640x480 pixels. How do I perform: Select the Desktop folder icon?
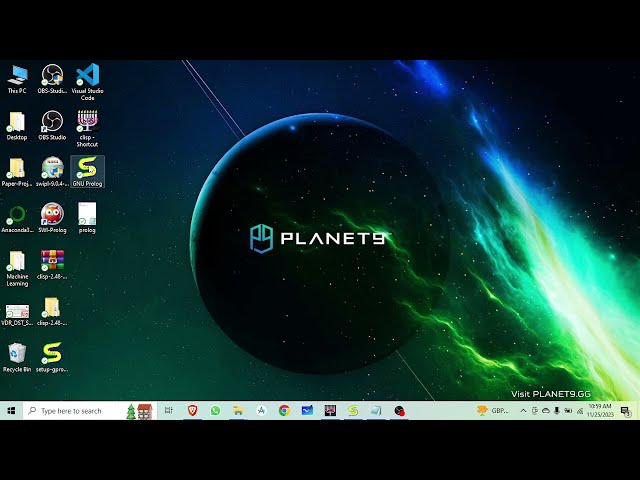(17, 126)
